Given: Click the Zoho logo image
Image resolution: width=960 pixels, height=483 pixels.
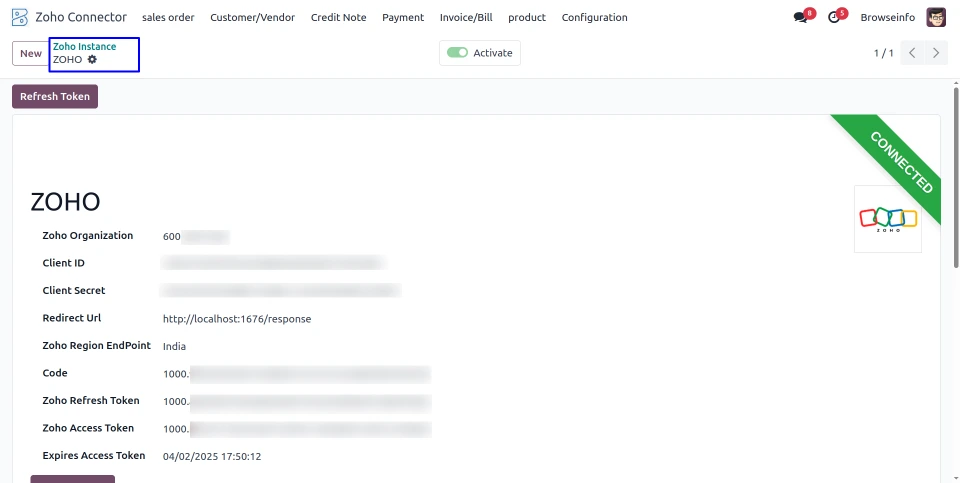Looking at the screenshot, I should pyautogui.click(x=888, y=218).
